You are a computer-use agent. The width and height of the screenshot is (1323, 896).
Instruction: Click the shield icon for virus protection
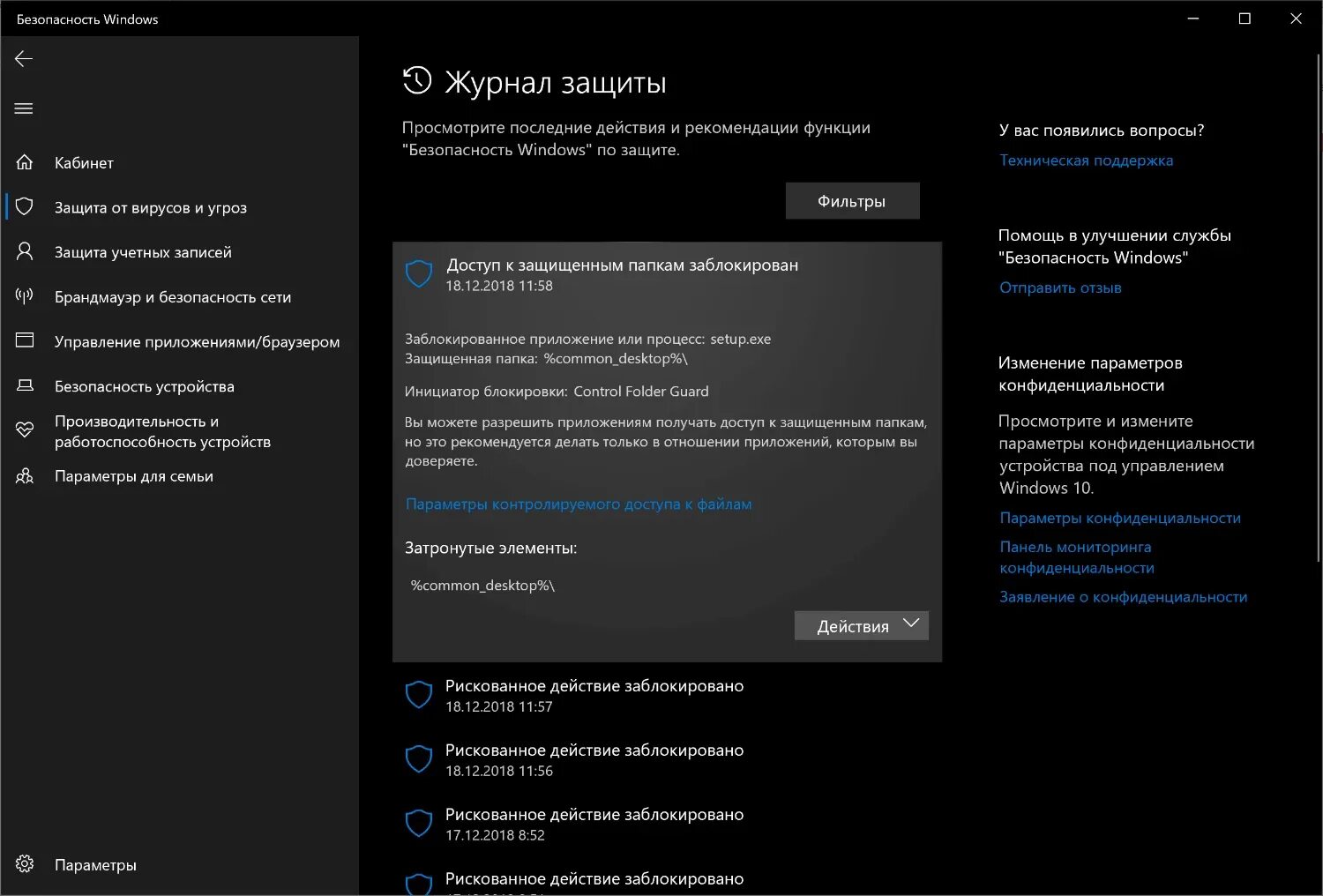pyautogui.click(x=25, y=206)
